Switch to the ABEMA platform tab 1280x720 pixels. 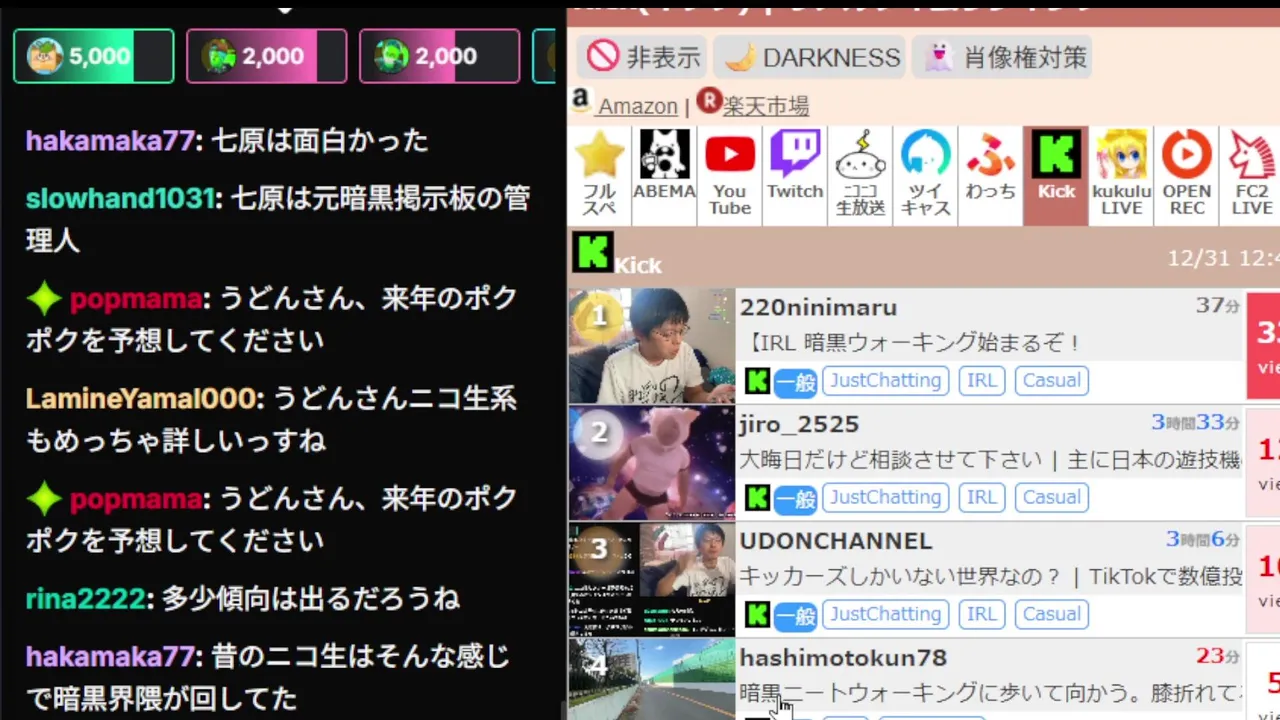pos(664,176)
